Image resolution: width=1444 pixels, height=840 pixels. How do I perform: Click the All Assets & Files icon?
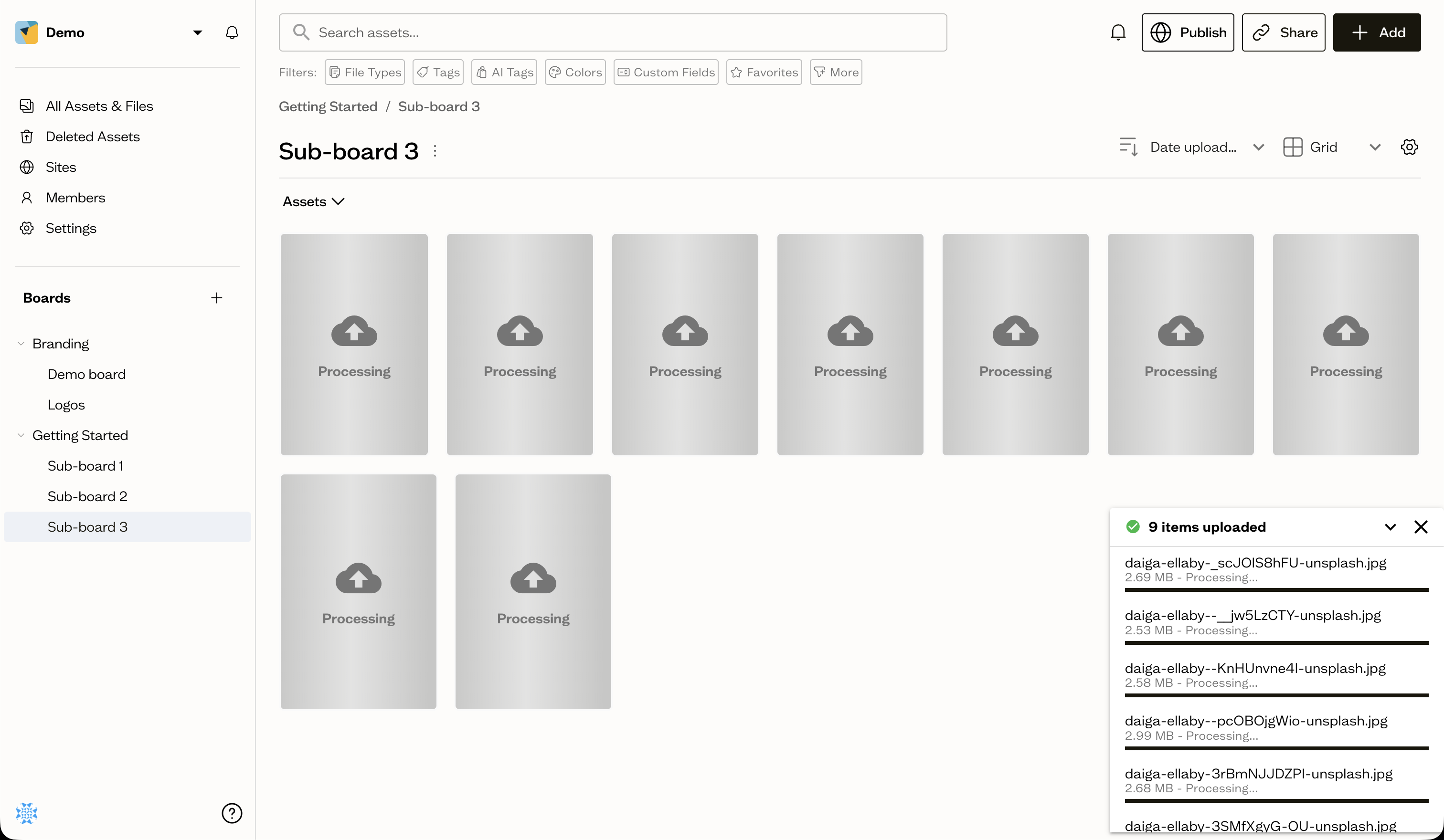[x=26, y=106]
